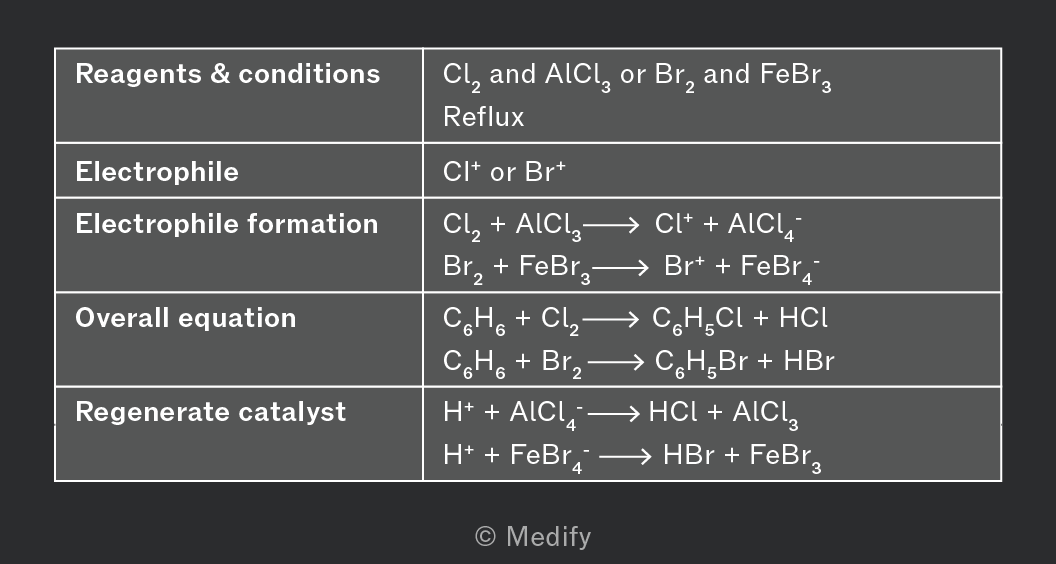The height and width of the screenshot is (564, 1056).
Task: Select the Br2 + FeBr3 formation equation
Action: pyautogui.click(x=631, y=268)
